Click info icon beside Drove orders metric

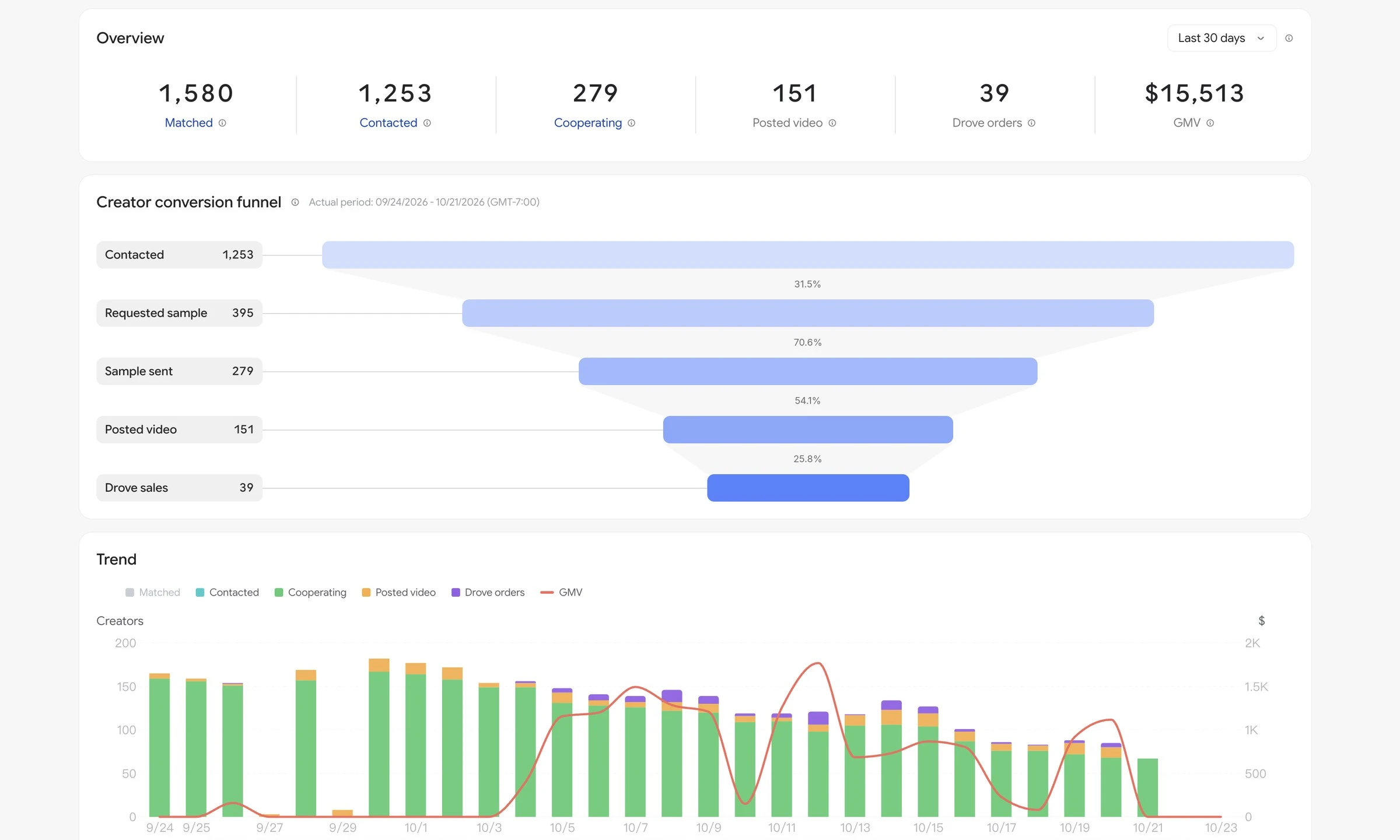(1032, 123)
